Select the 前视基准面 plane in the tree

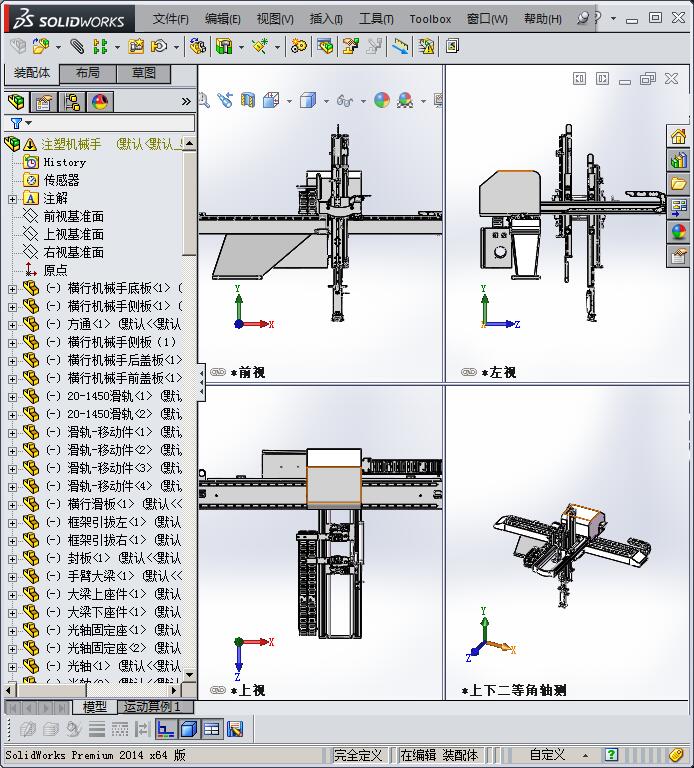click(73, 216)
